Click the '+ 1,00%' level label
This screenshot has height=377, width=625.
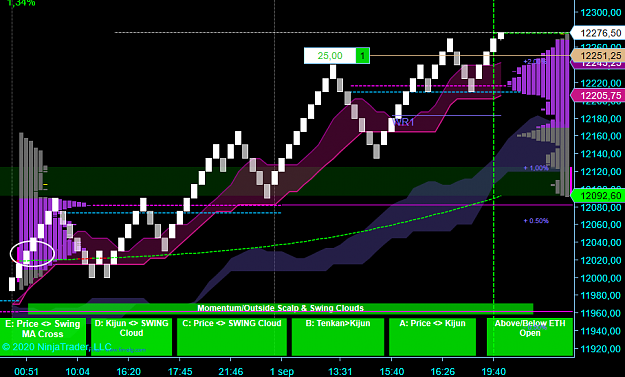pos(536,168)
